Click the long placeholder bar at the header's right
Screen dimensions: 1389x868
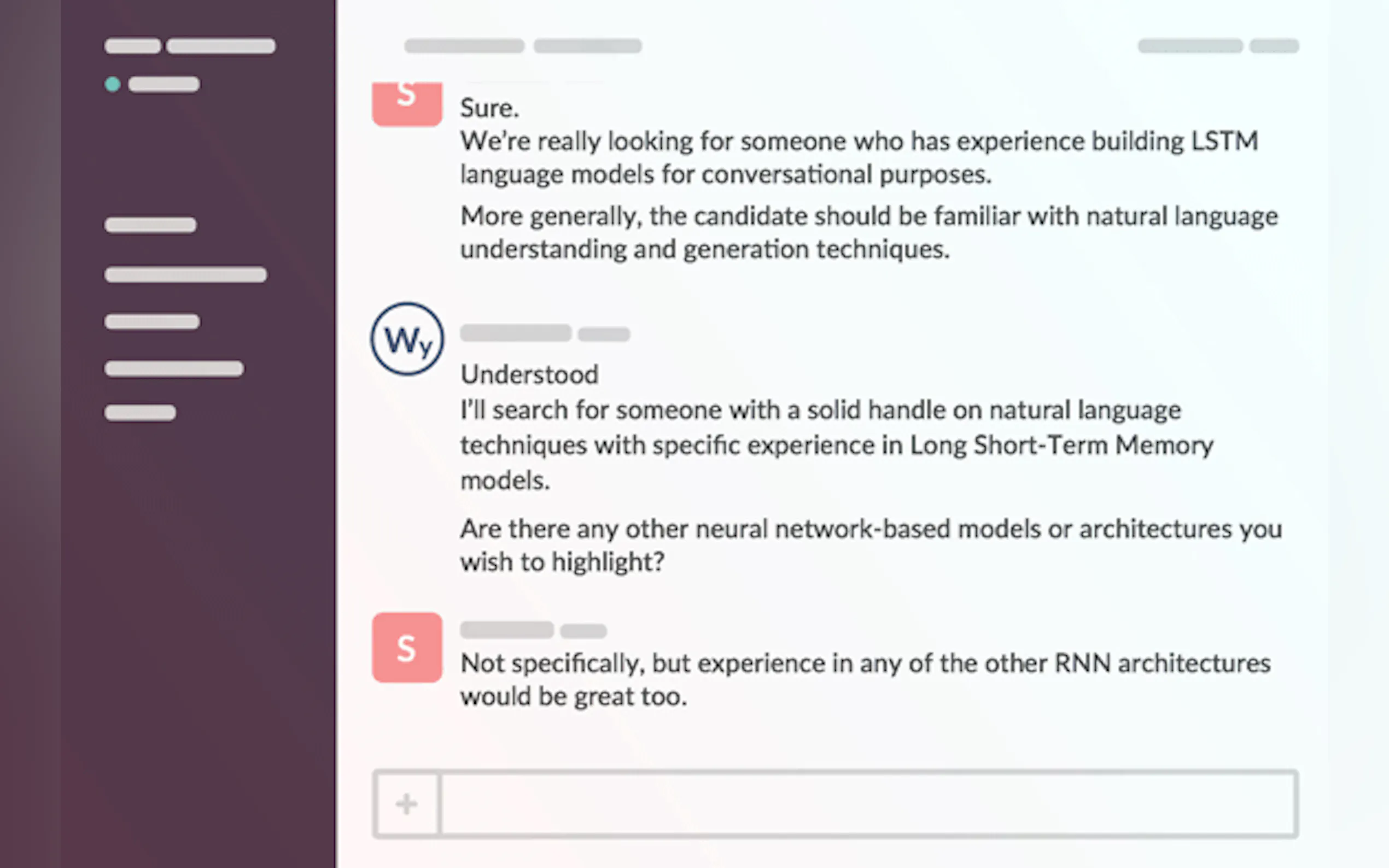[x=1190, y=46]
